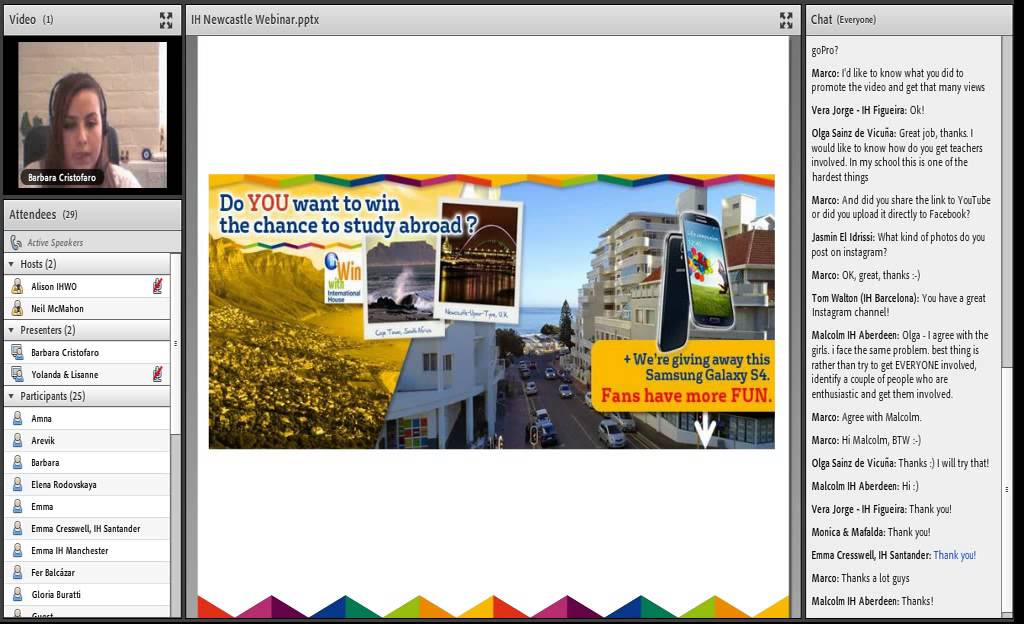The height and width of the screenshot is (624, 1024).
Task: Select participant Elena Rodovskaya
Action: (88, 484)
